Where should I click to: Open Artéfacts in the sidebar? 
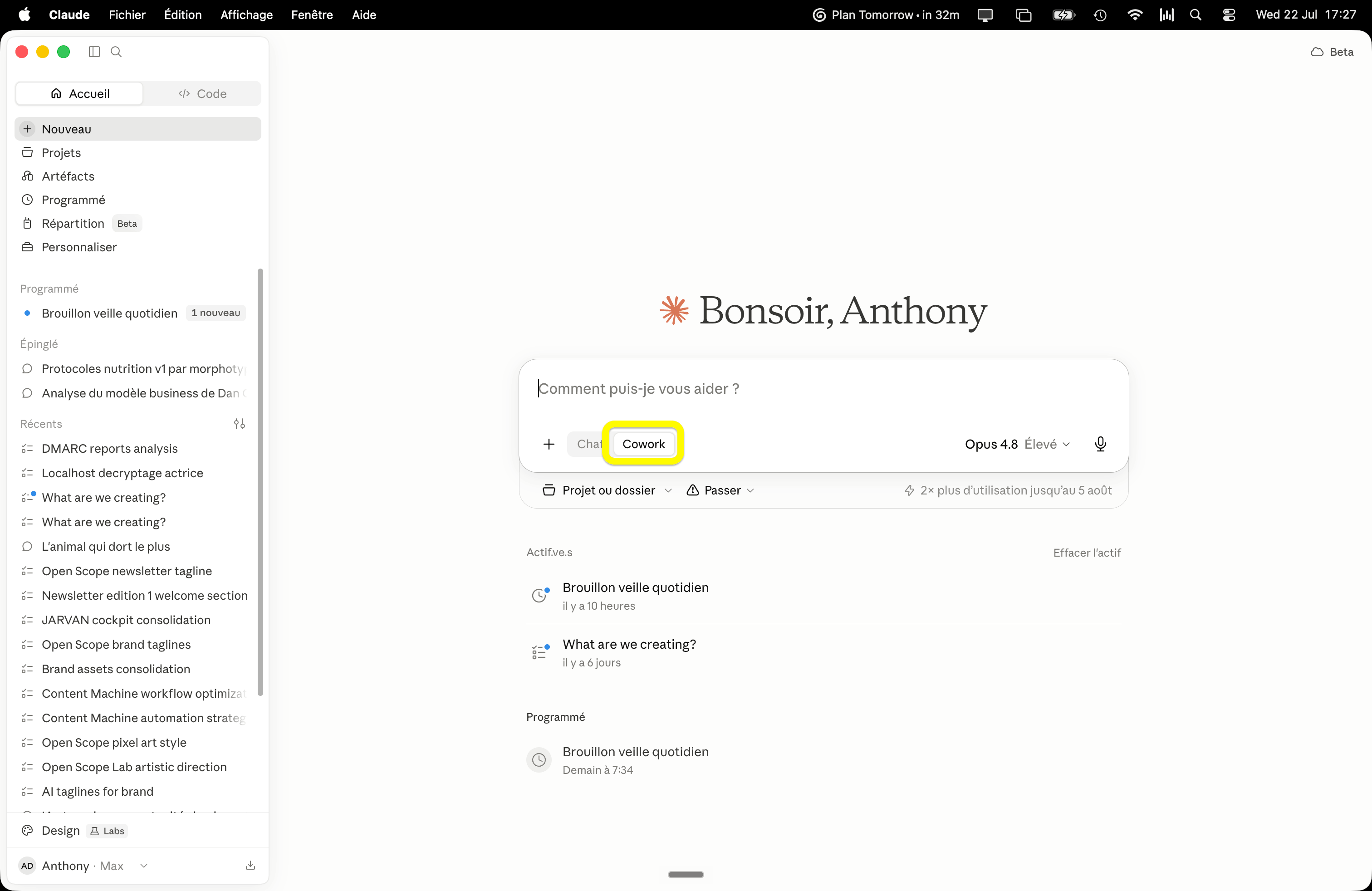pos(137,176)
